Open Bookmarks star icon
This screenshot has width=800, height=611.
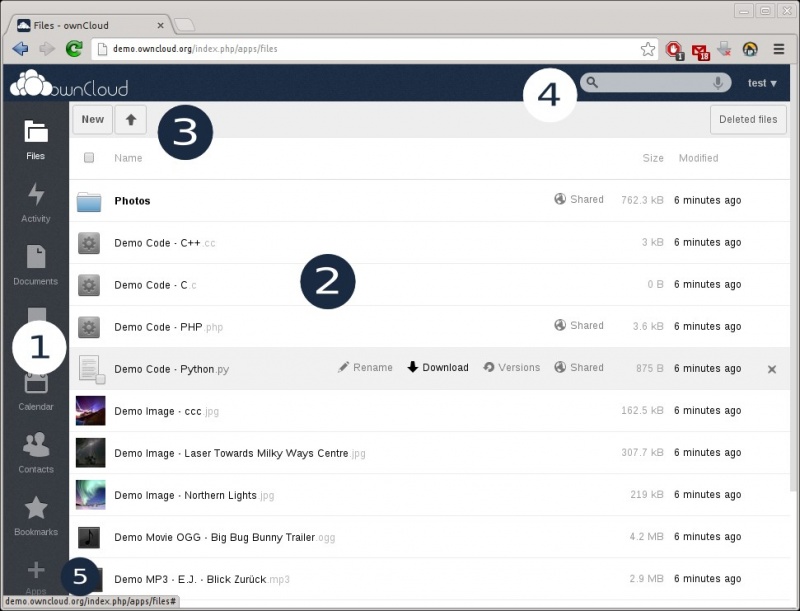coord(36,508)
